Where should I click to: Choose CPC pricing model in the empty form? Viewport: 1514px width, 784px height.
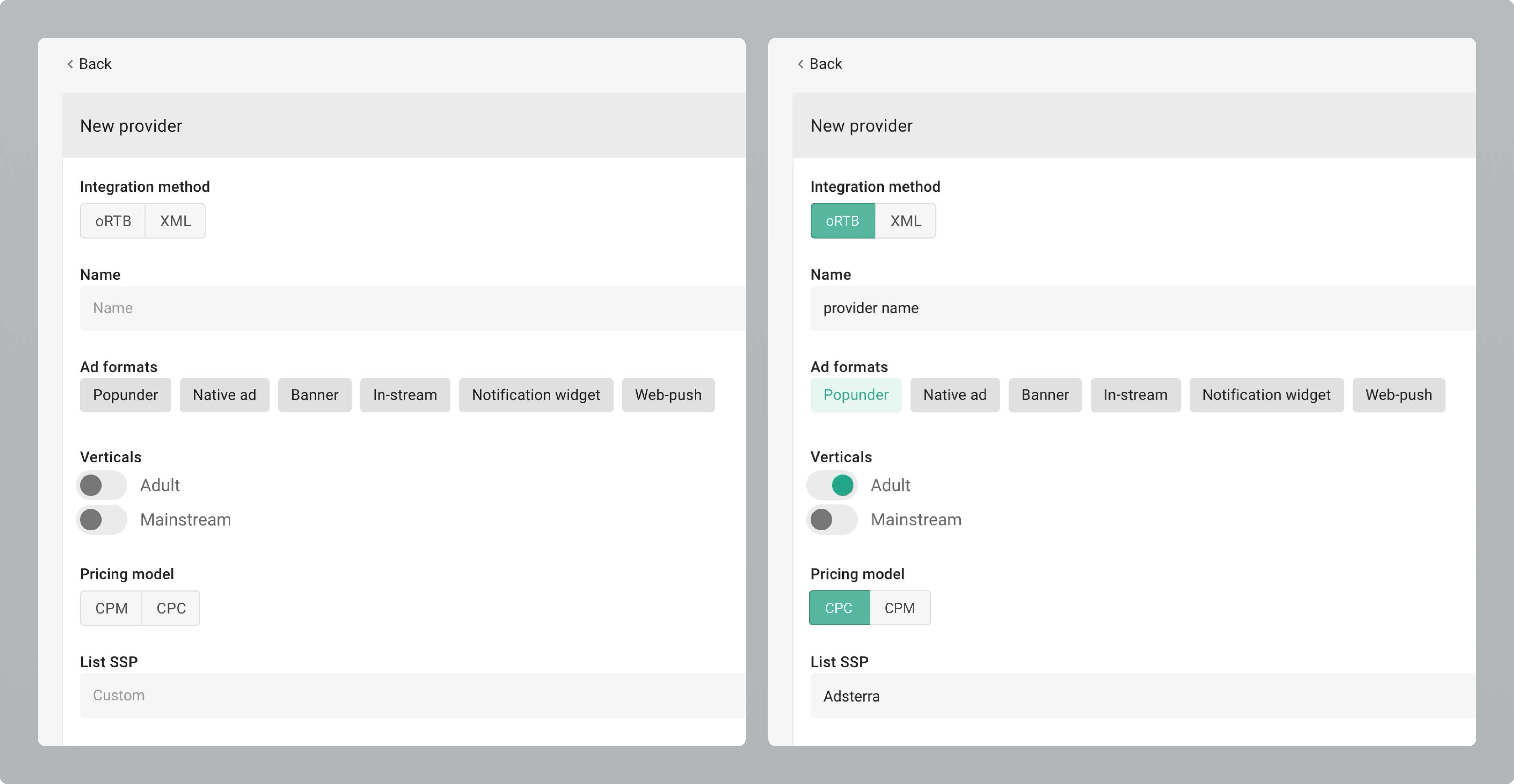(171, 608)
